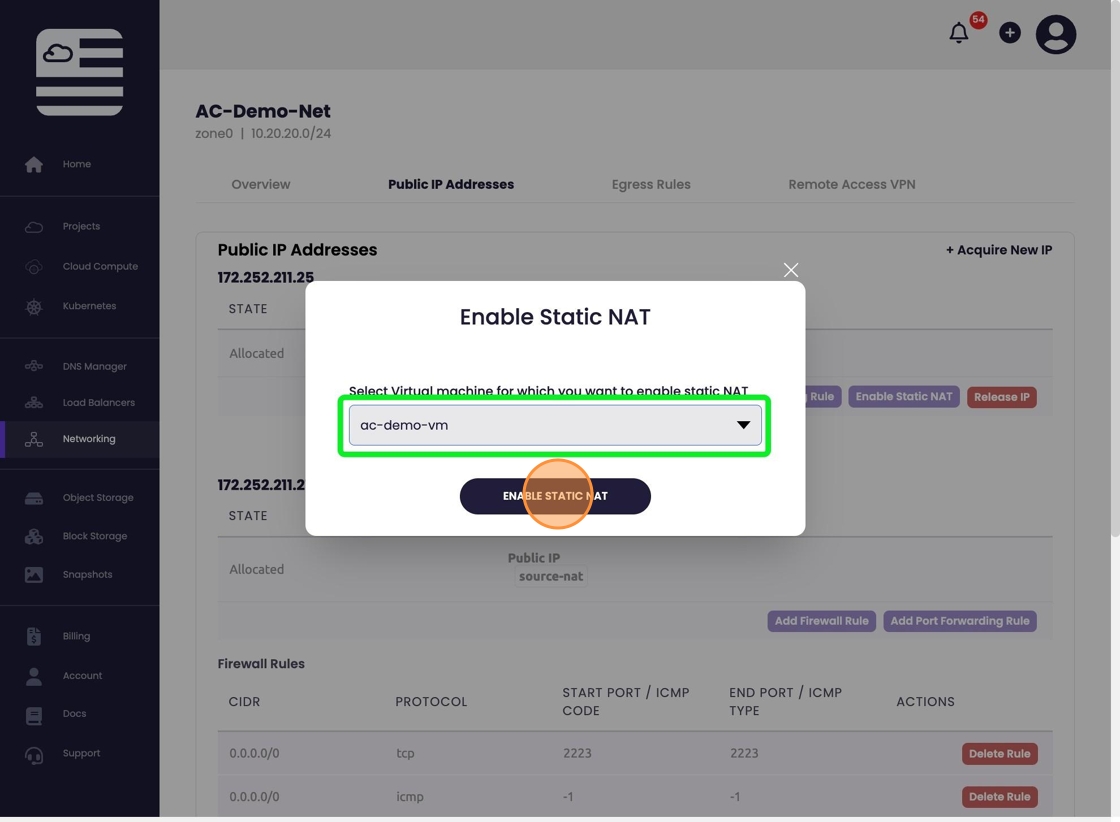This screenshot has height=822, width=1120.
Task: Click the Load Balancers sidebar icon
Action: tap(34, 402)
